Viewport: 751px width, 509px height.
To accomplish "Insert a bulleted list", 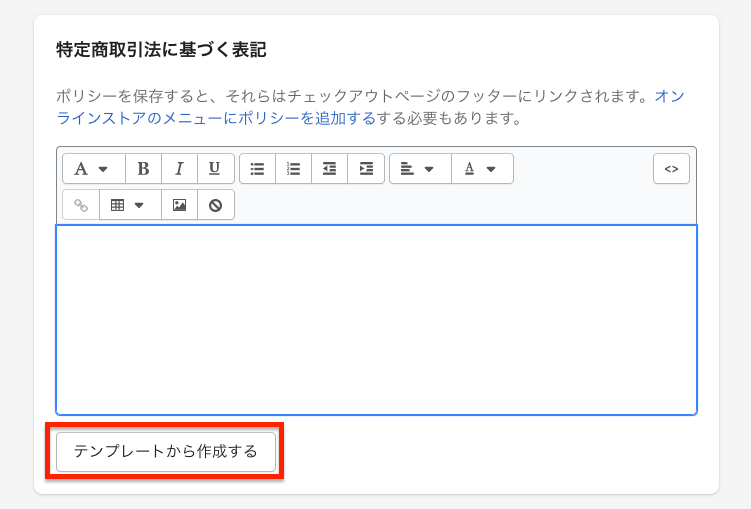I will click(x=257, y=169).
